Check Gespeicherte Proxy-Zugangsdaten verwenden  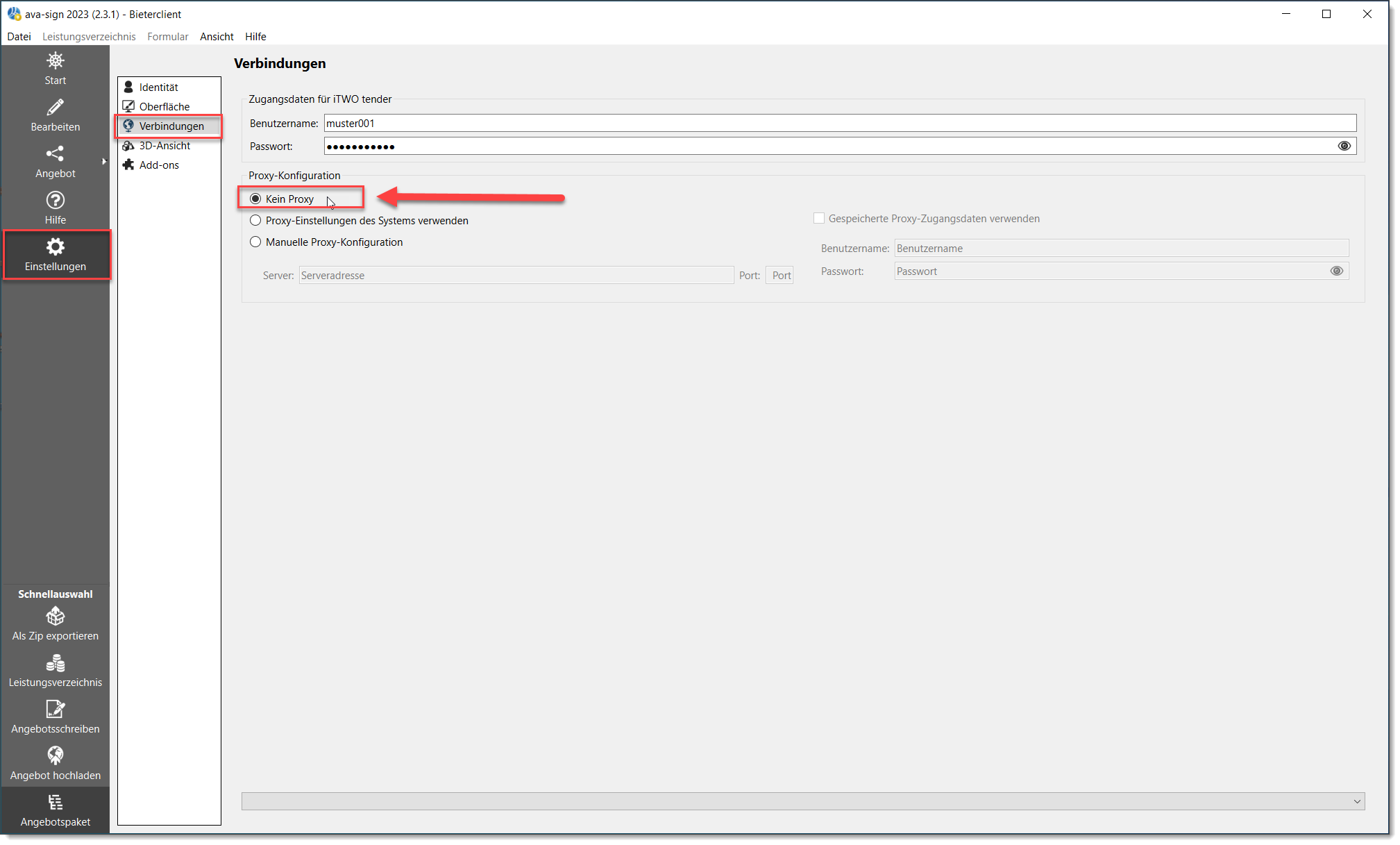point(819,218)
